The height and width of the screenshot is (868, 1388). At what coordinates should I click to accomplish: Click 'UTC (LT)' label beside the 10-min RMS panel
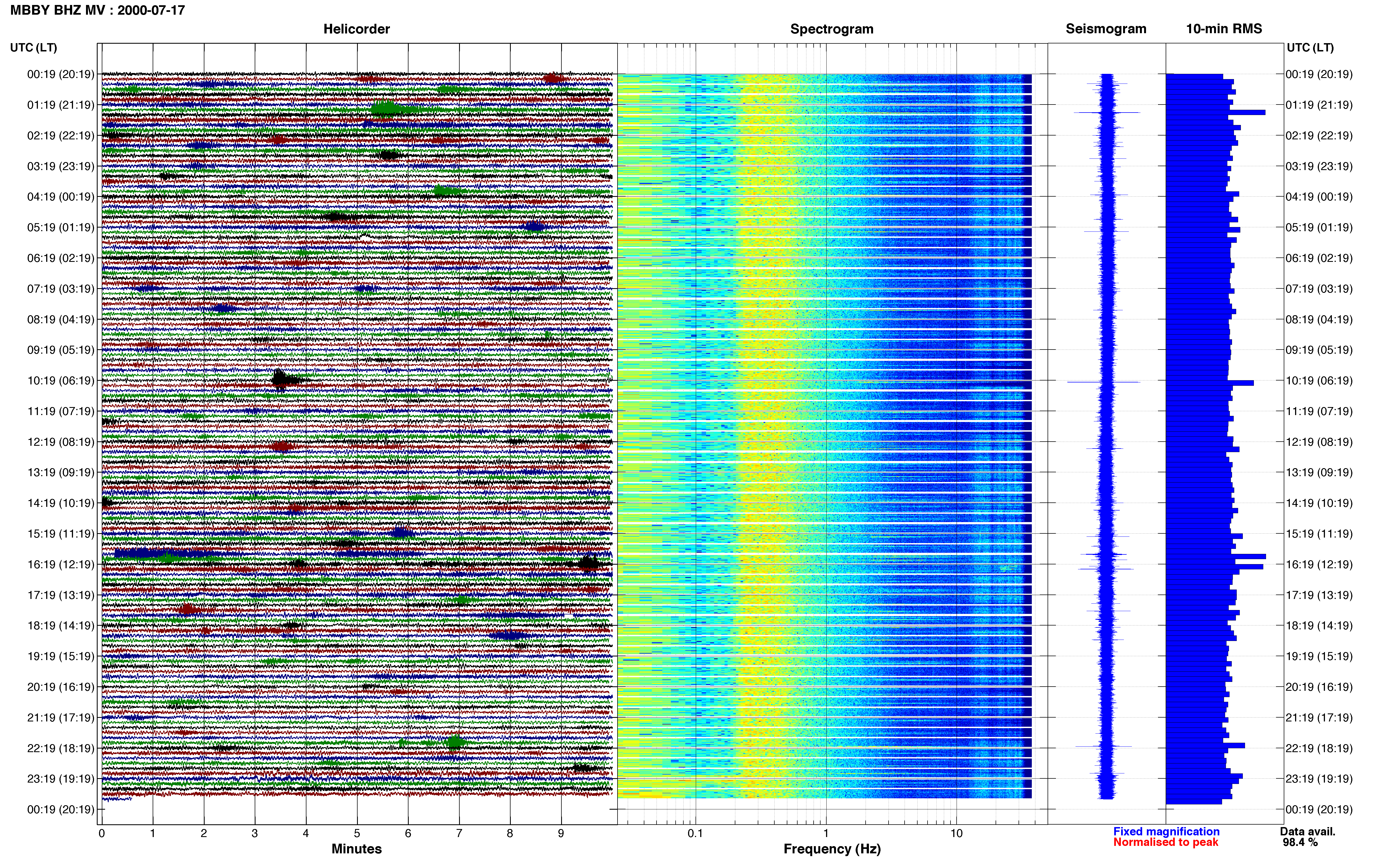[x=1310, y=47]
